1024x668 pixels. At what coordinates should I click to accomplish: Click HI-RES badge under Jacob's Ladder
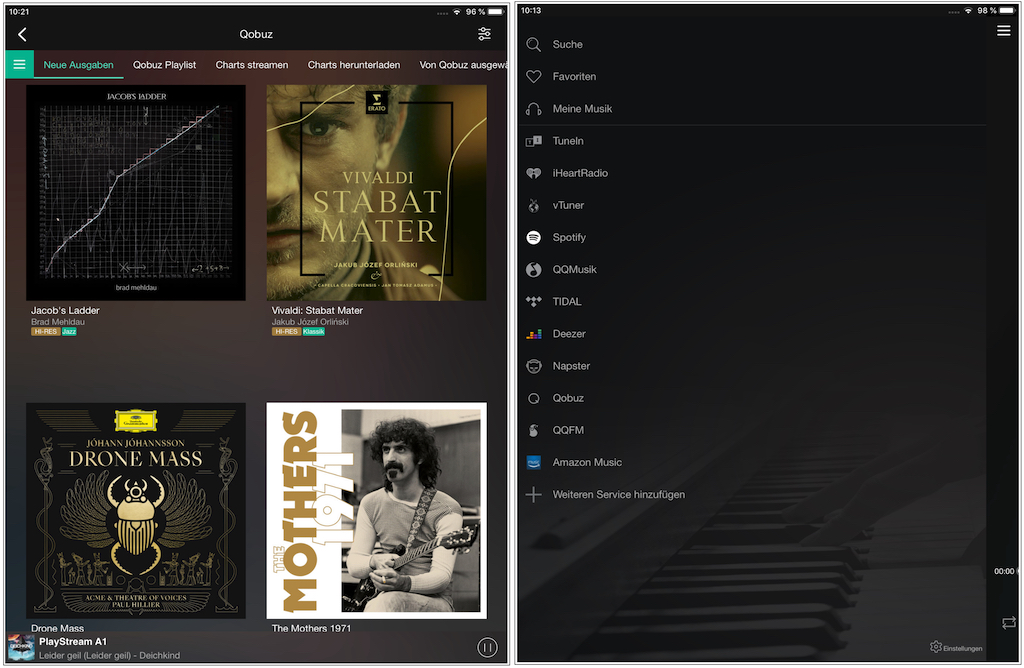coord(46,332)
